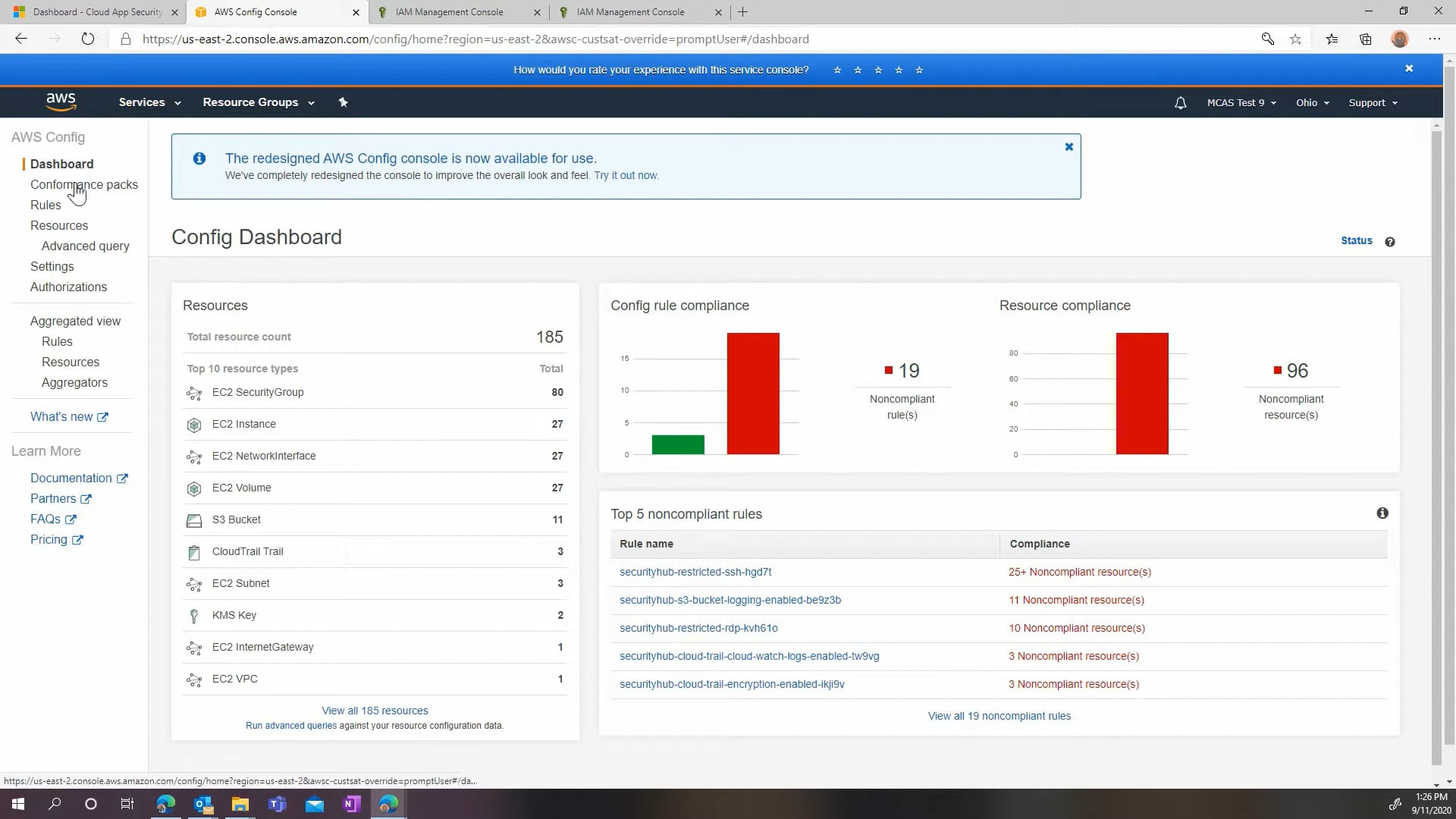The width and height of the screenshot is (1456, 819).
Task: Open OneNote from taskbar
Action: click(x=351, y=804)
